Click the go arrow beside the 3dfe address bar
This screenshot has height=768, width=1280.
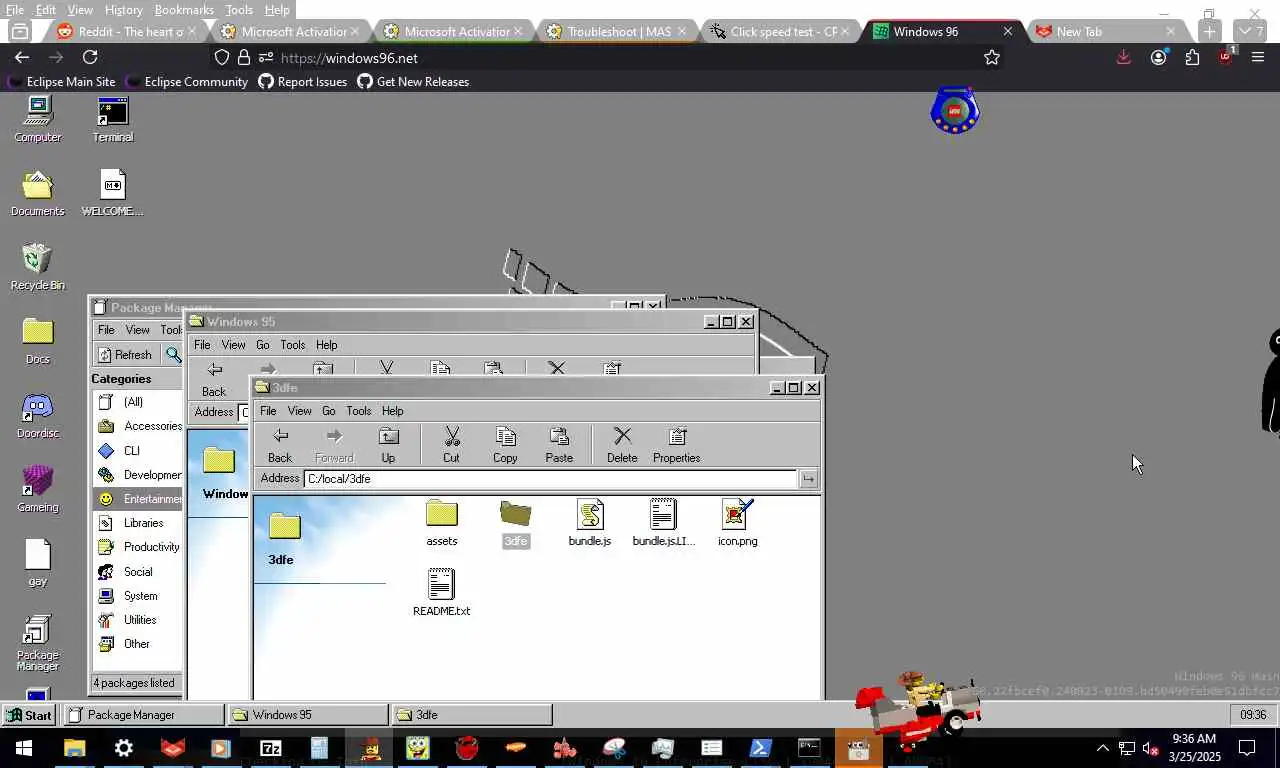tap(808, 479)
